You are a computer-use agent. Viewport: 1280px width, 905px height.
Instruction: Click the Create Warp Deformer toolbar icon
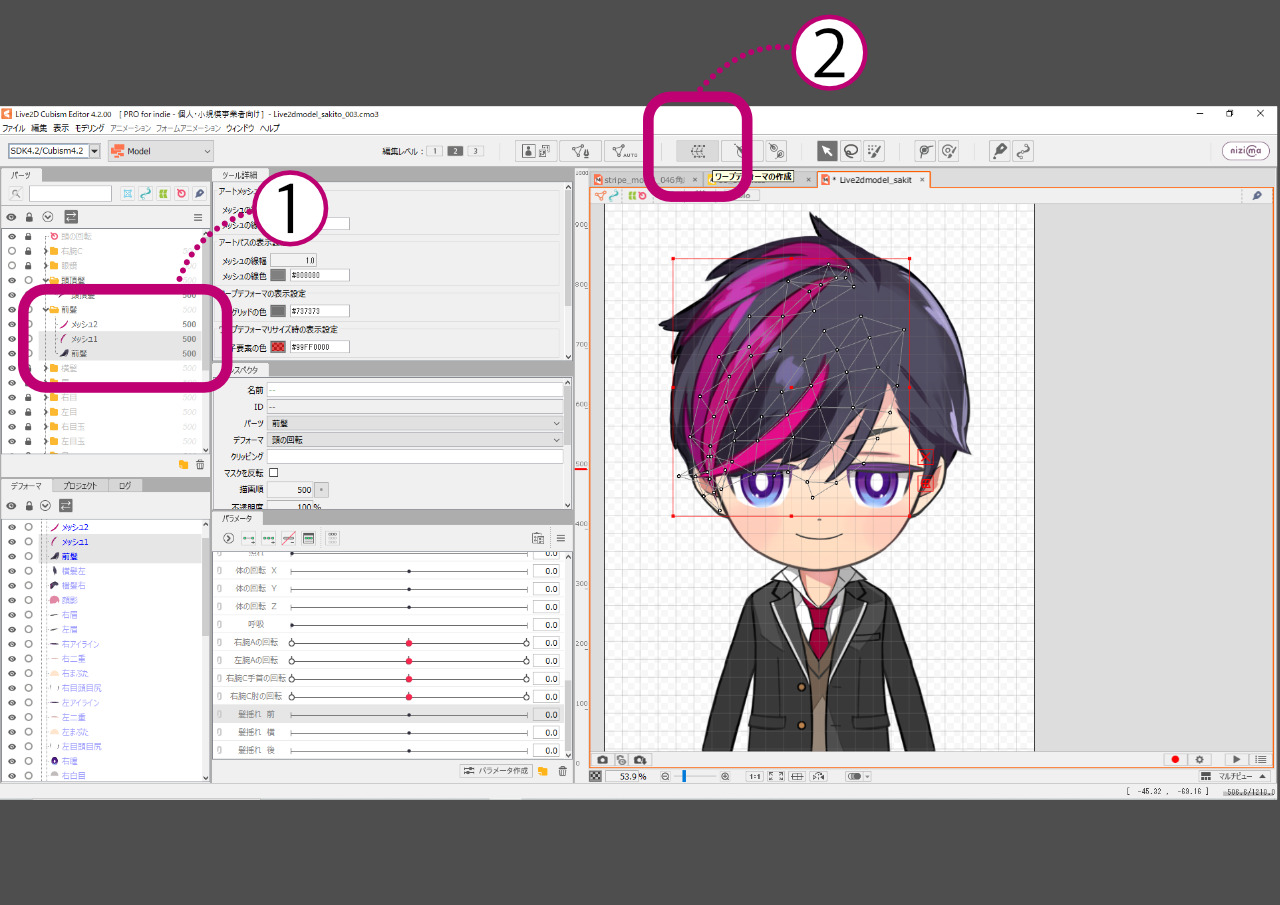pyautogui.click(x=698, y=151)
